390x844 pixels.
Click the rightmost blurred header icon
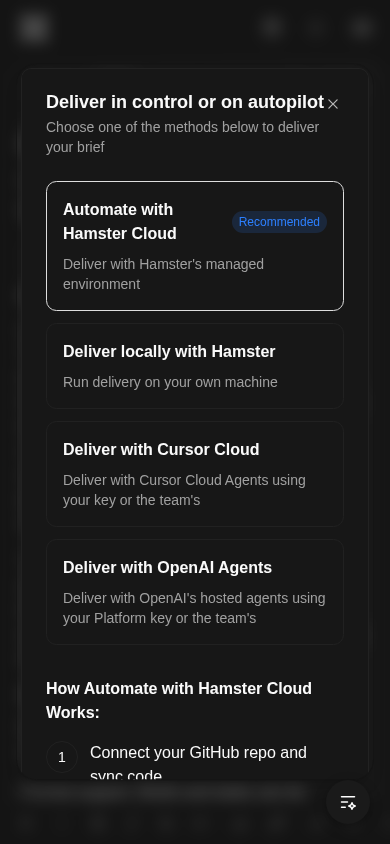pos(361,27)
